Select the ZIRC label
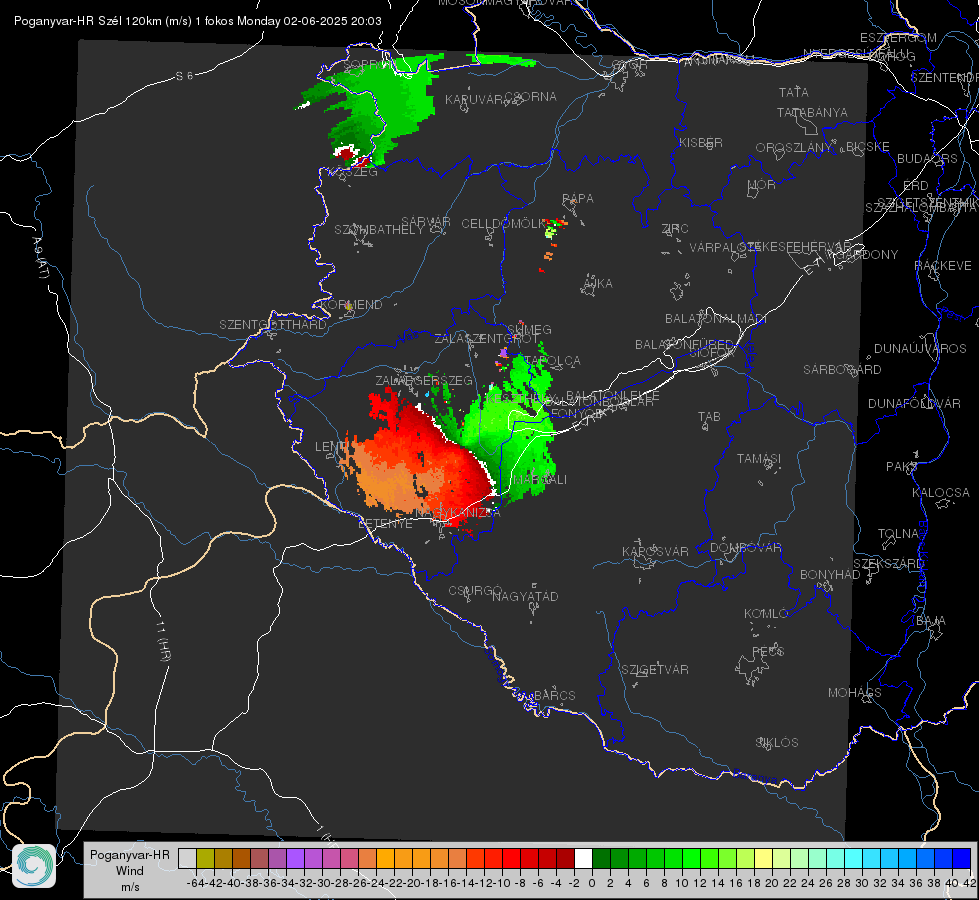The height and width of the screenshot is (900, 979). click(675, 229)
